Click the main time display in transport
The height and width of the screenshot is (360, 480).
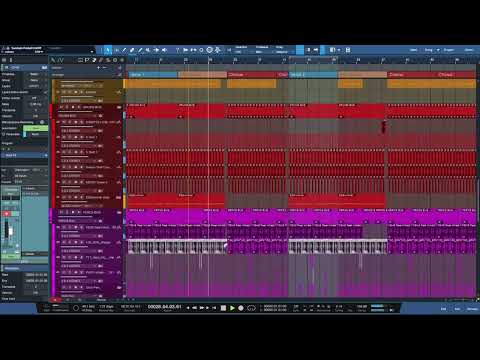tap(164, 307)
